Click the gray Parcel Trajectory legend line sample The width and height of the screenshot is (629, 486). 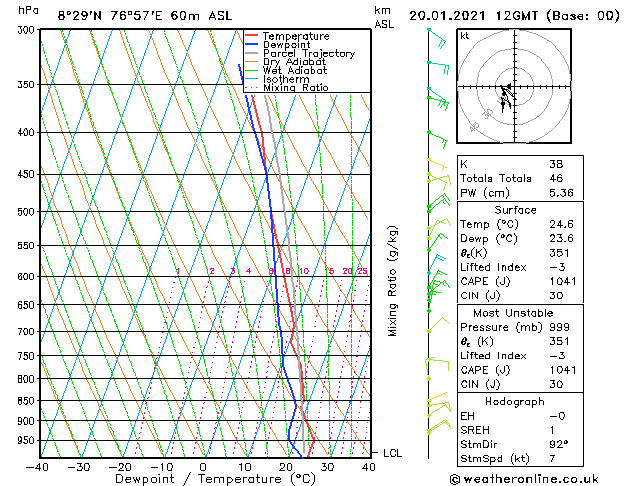[251, 53]
